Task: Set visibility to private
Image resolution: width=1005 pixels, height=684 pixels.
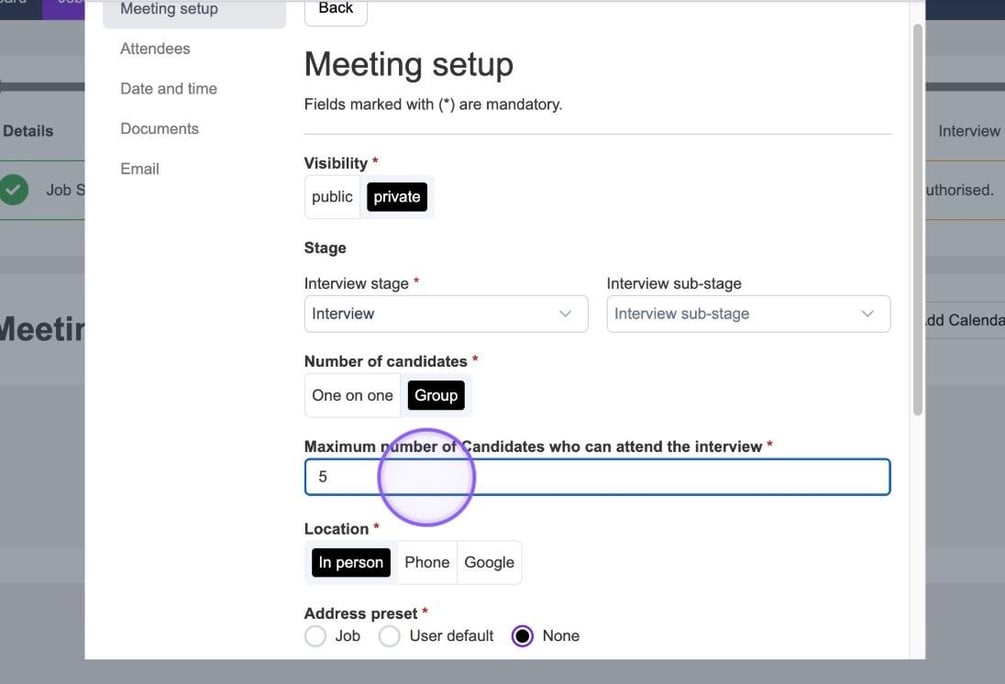Action: [397, 197]
